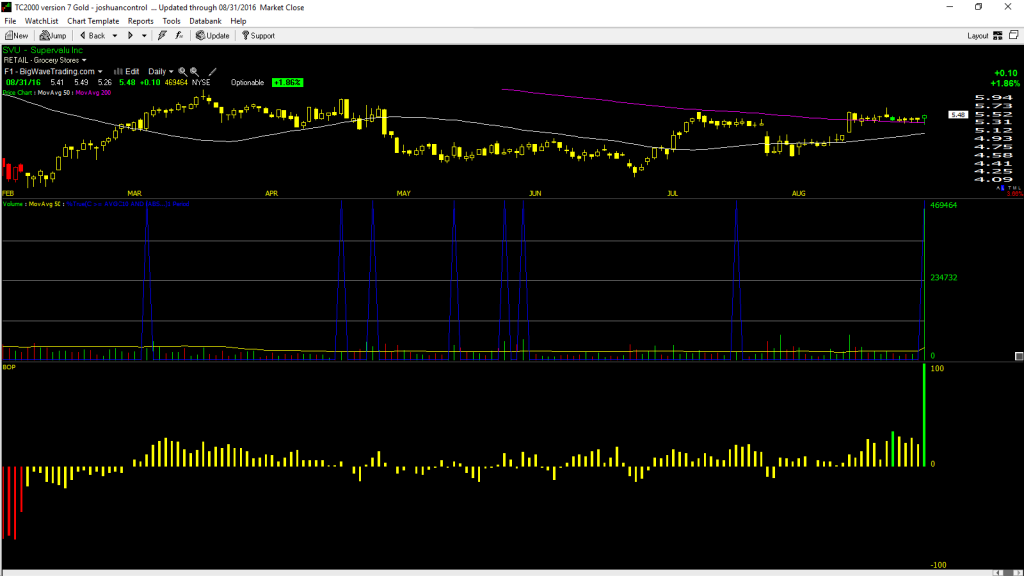The width and height of the screenshot is (1024, 576).
Task: Select the trendline drawing tool
Action: point(212,72)
